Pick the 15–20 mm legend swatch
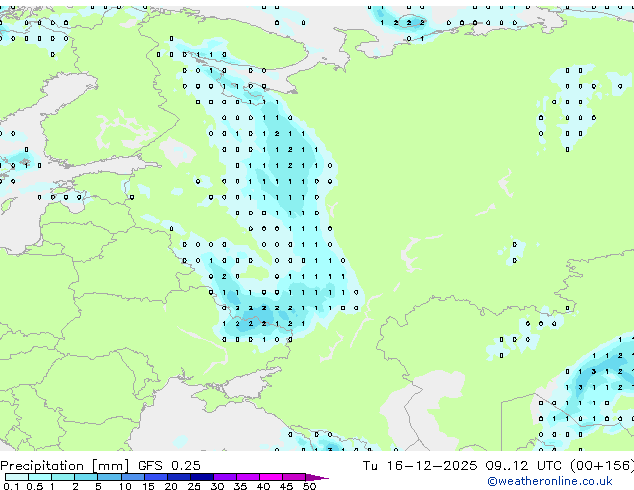634x490 pixels. coord(155,477)
